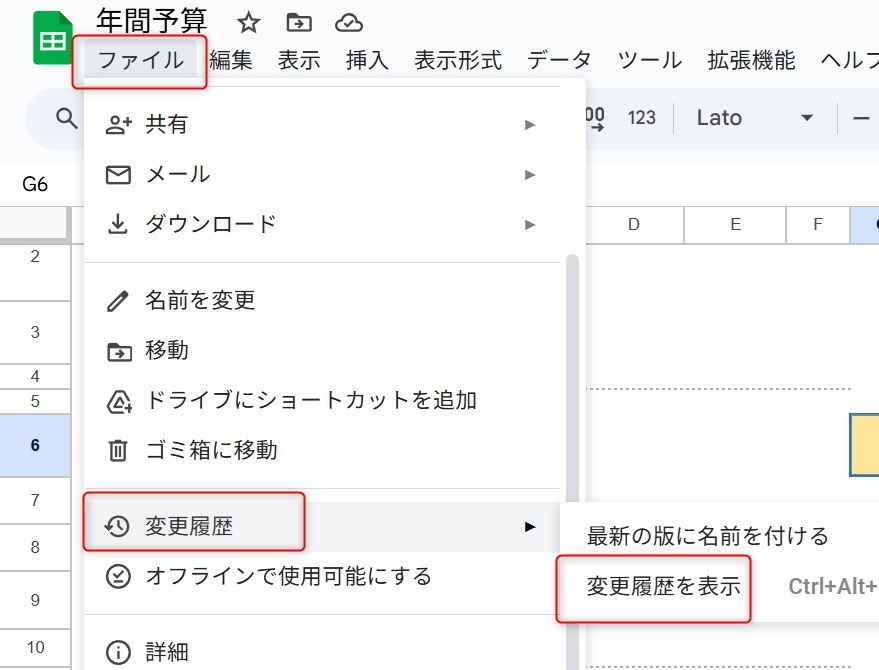The height and width of the screenshot is (670, 879).
Task: Click the folder icon for 移動
Action: pos(119,352)
